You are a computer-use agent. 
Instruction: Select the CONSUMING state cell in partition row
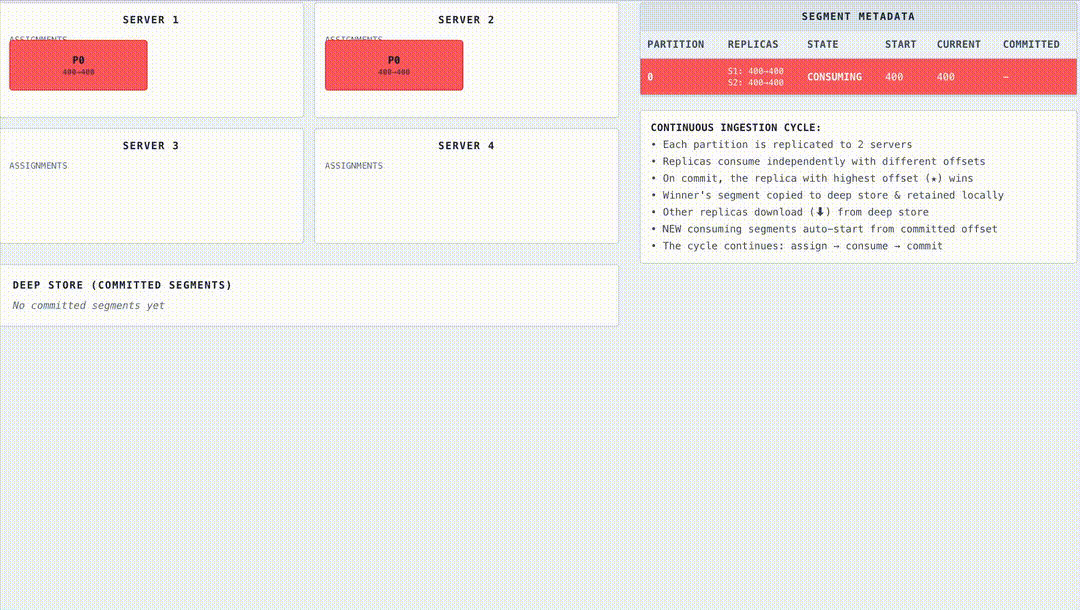tap(834, 77)
